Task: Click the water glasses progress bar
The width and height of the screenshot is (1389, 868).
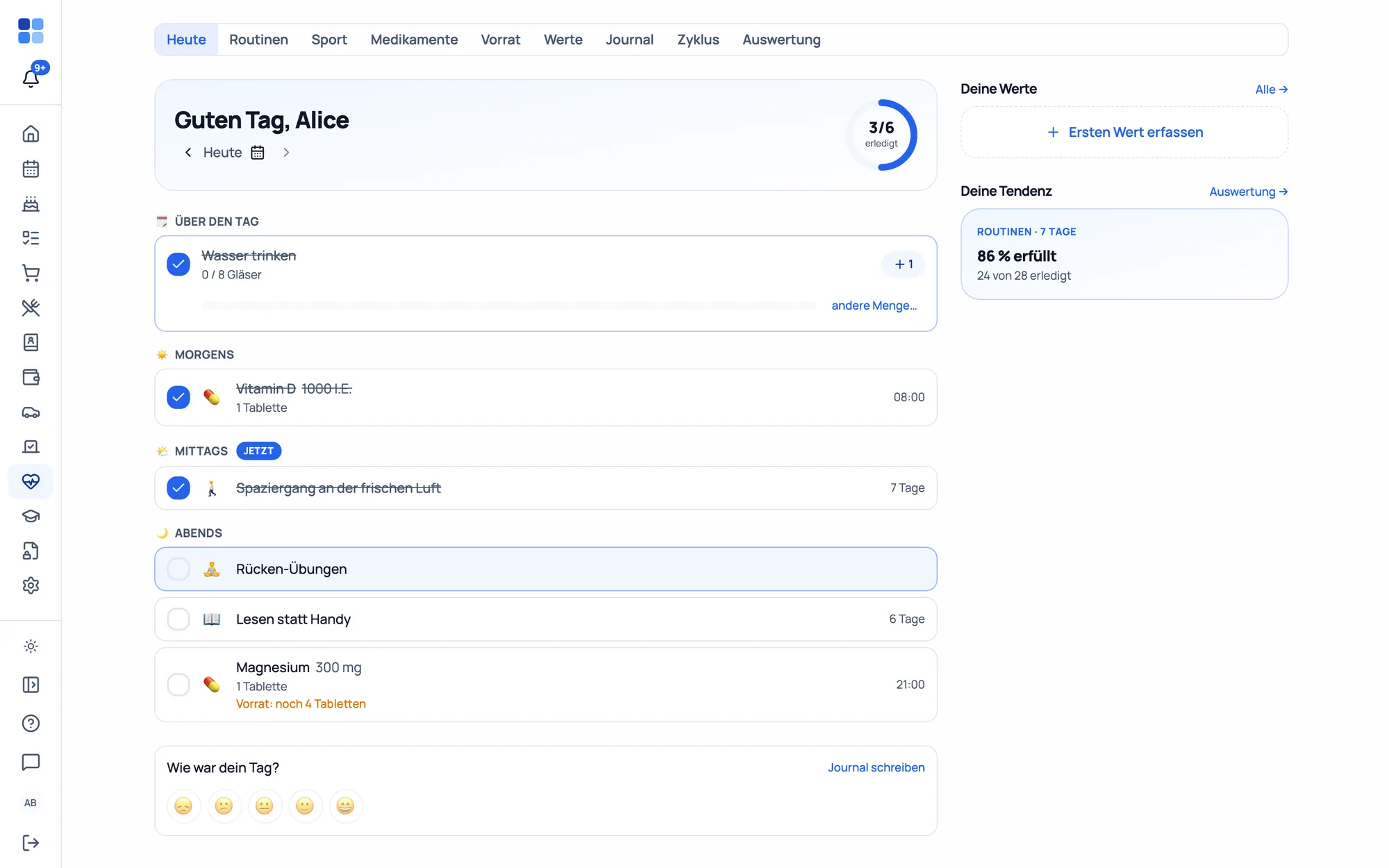Action: point(508,306)
